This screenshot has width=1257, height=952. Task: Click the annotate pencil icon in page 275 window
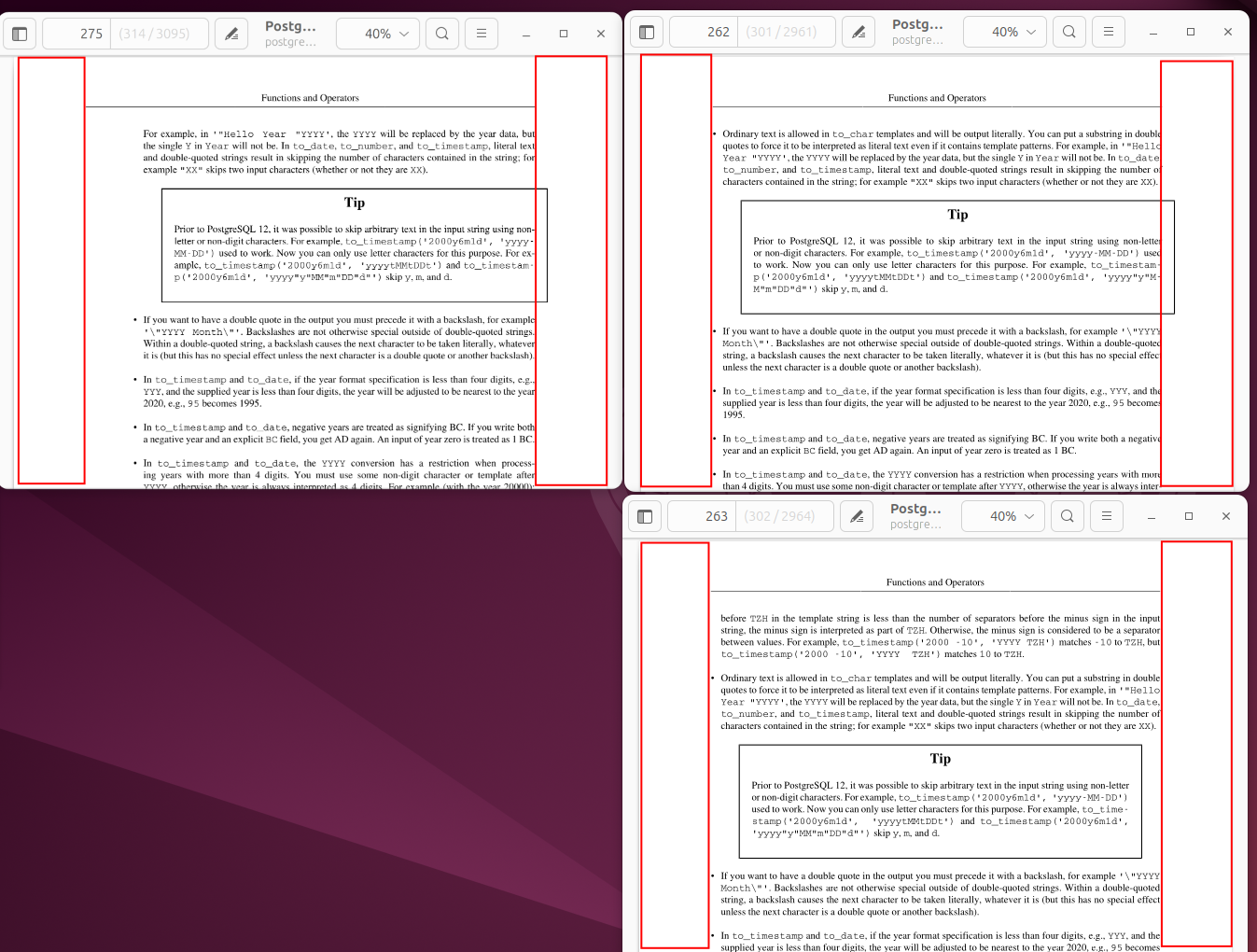(x=231, y=34)
